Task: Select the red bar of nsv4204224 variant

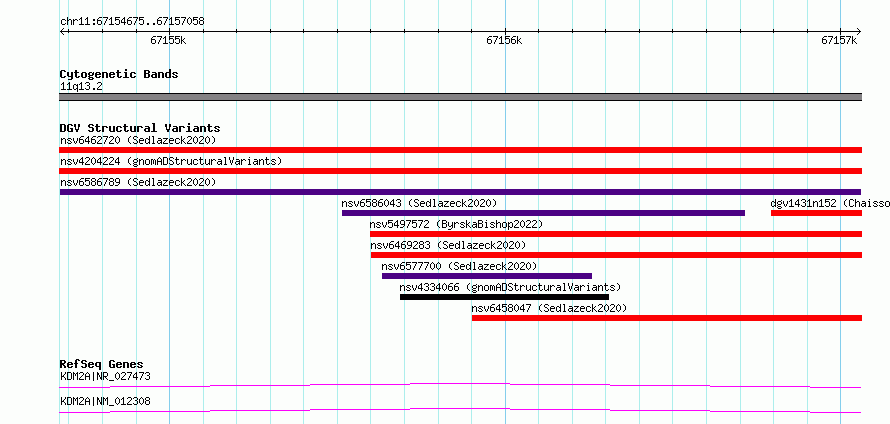Action: click(x=460, y=171)
